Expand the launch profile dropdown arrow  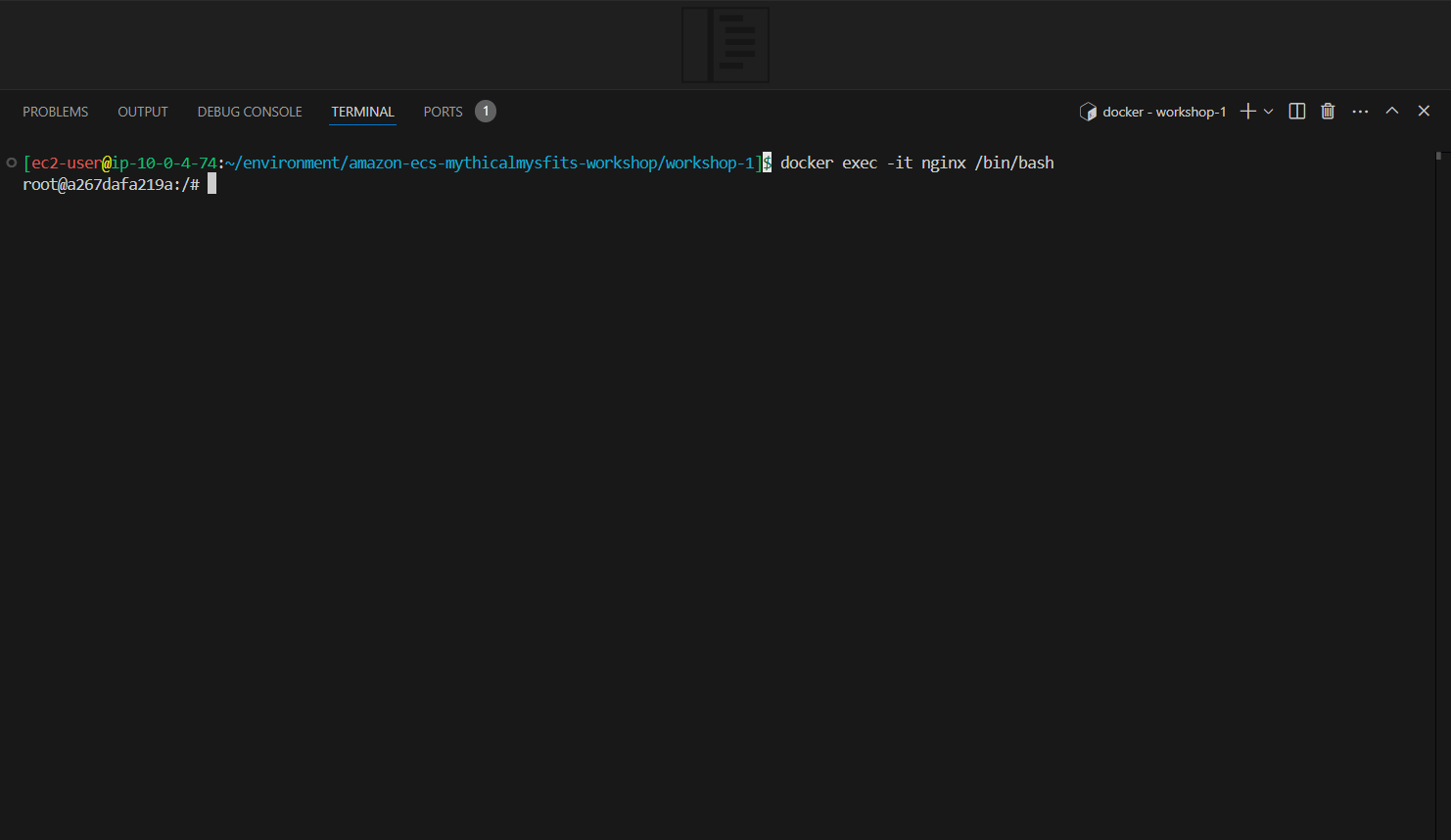click(1269, 112)
